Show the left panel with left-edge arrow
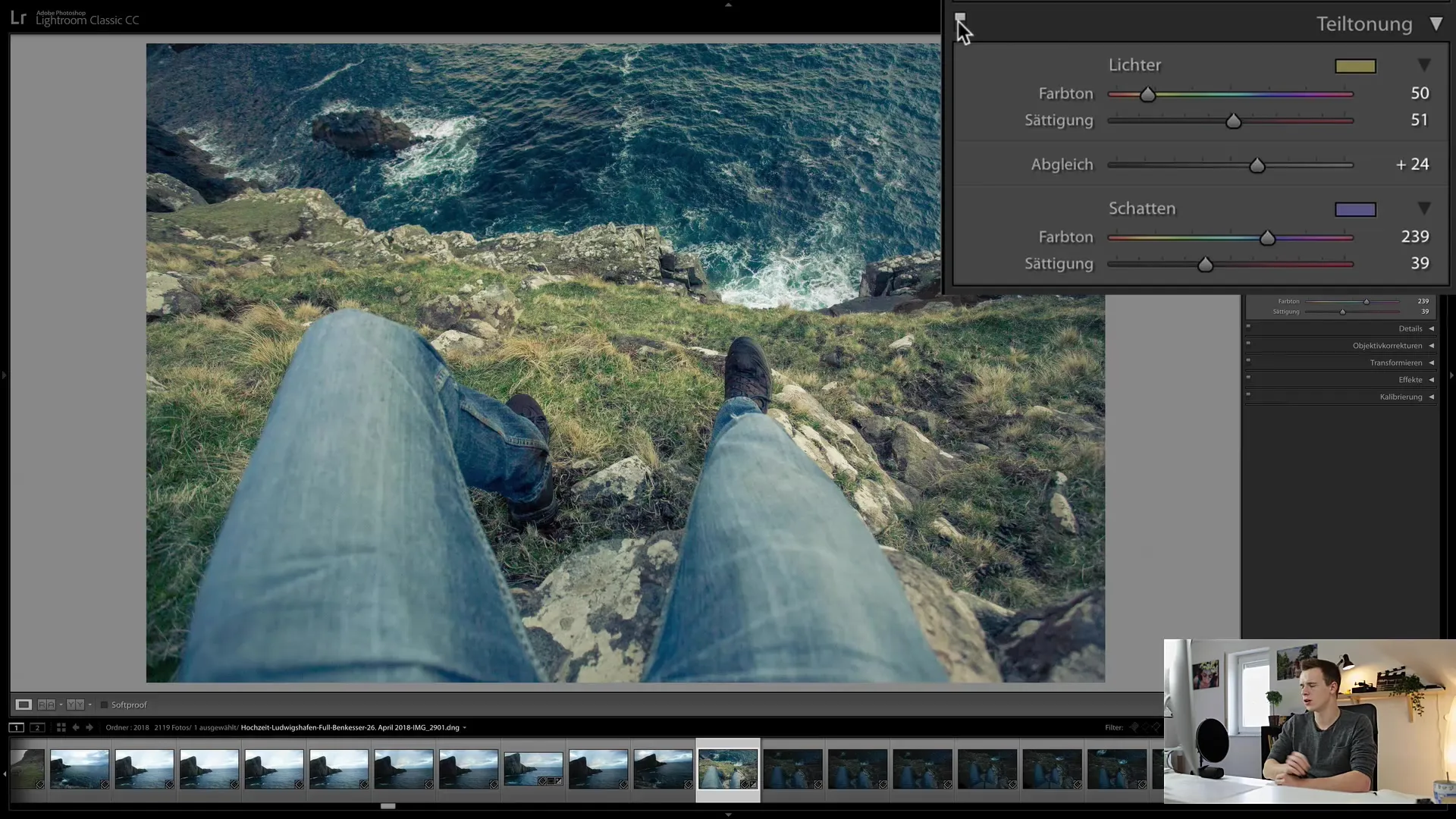Viewport: 1456px width, 819px height. point(4,375)
